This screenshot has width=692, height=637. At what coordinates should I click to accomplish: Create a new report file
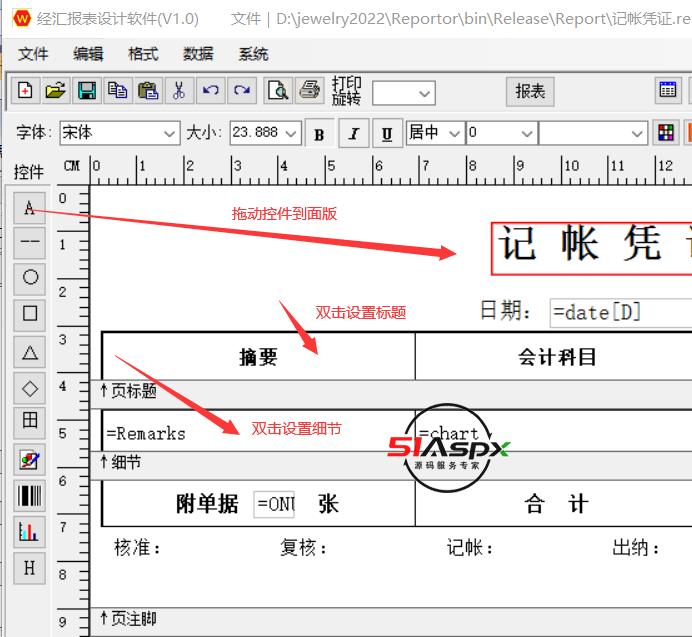(25, 91)
